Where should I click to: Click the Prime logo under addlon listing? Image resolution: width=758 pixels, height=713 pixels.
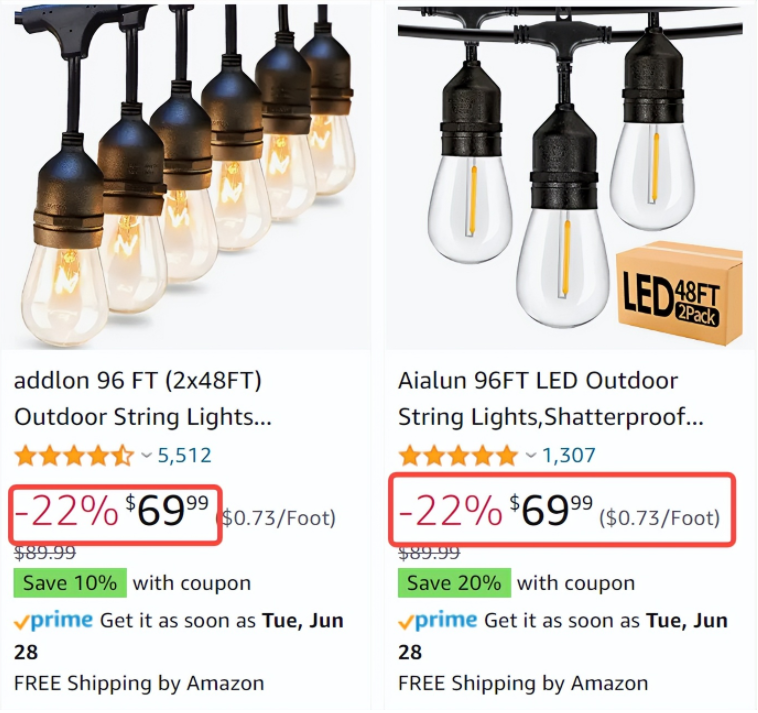pyautogui.click(x=55, y=621)
